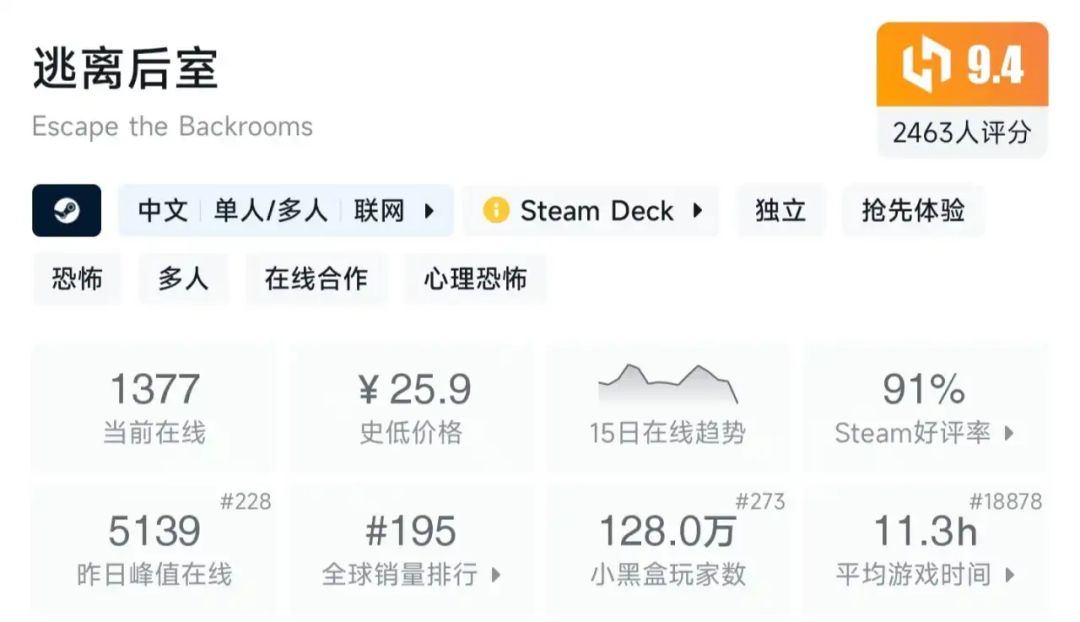Click the 小黑盒玩家数 128.0万 card

tap(668, 548)
